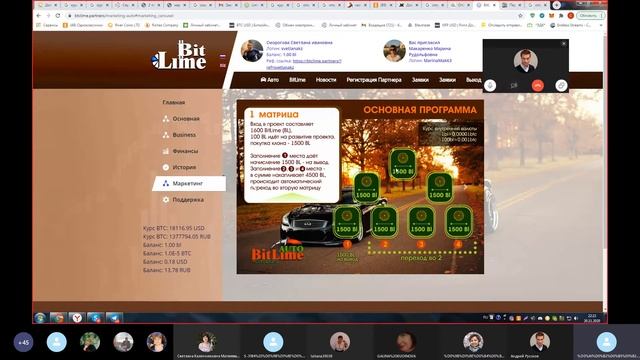Click the Основная sidebar icon
The height and width of the screenshot is (360, 640).
click(166, 119)
